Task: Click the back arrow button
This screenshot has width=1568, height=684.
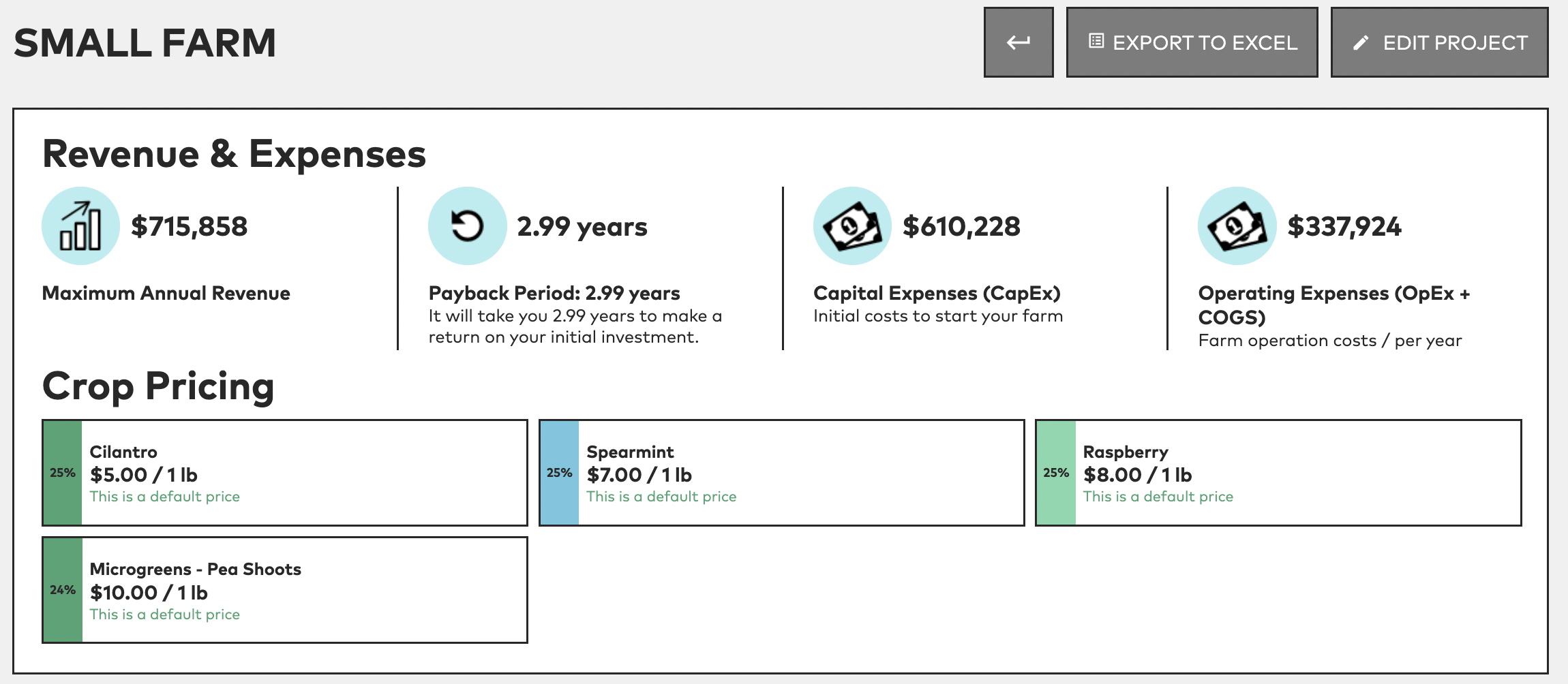Action: click(x=1019, y=42)
